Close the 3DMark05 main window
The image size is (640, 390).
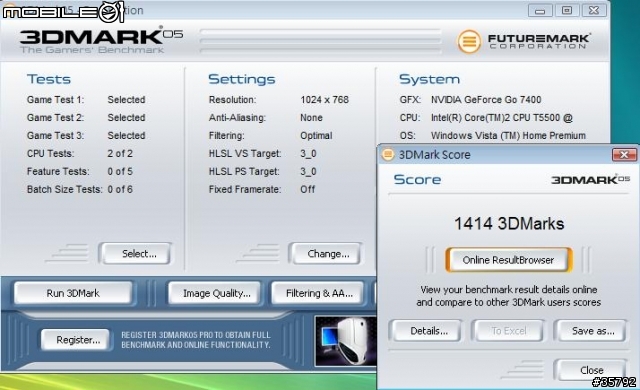[594, 11]
